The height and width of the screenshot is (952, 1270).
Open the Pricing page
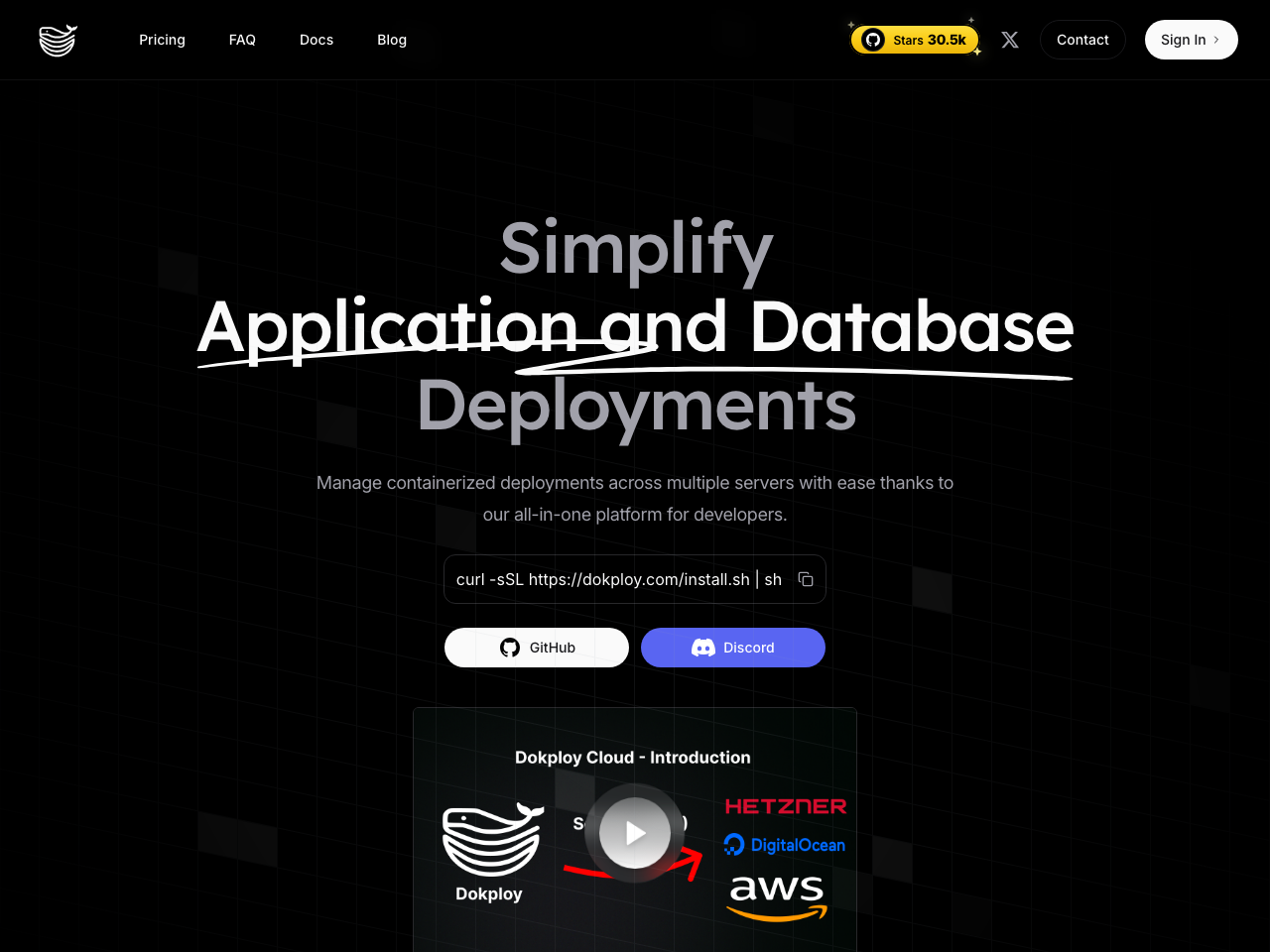tap(162, 40)
